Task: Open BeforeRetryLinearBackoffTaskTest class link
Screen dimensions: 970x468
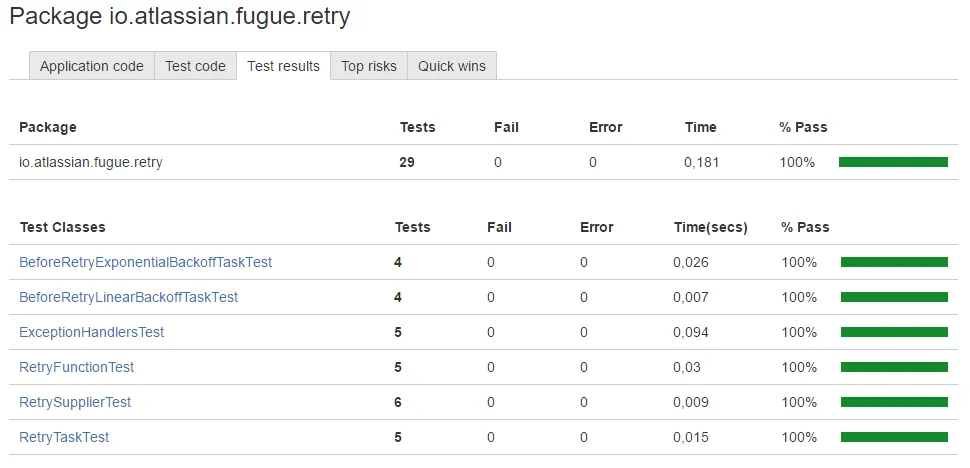Action: click(129, 297)
